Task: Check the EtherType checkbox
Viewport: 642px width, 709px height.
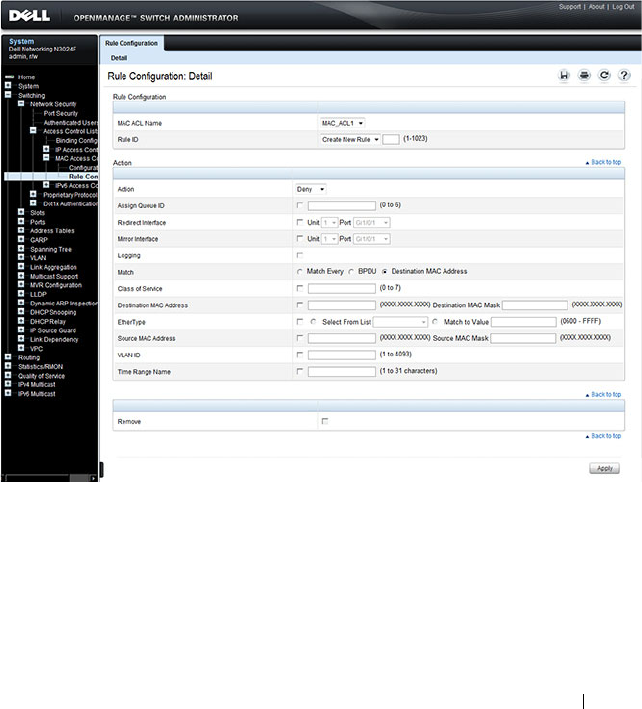Action: [x=299, y=321]
